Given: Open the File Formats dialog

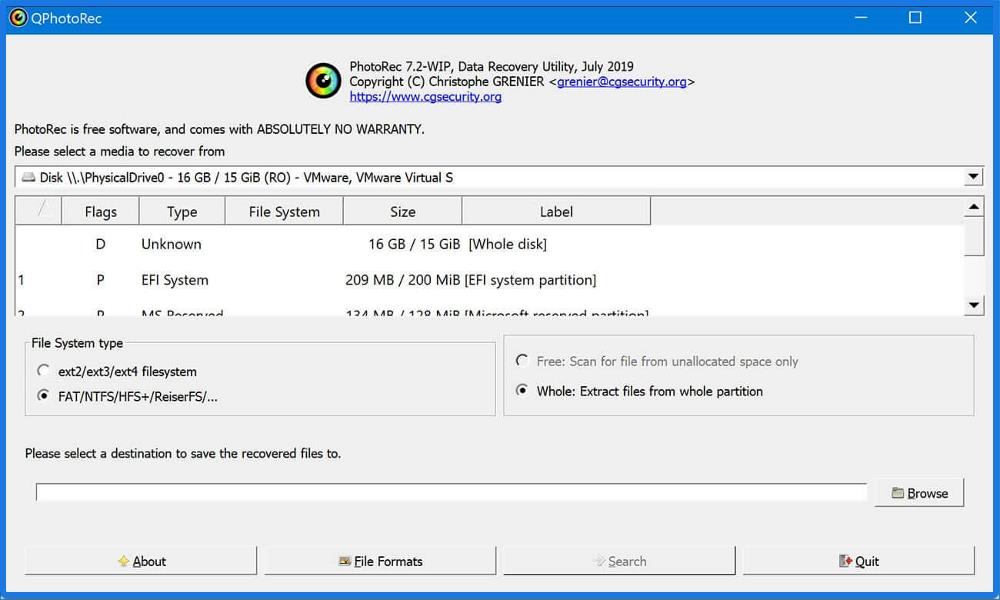Looking at the screenshot, I should [380, 561].
